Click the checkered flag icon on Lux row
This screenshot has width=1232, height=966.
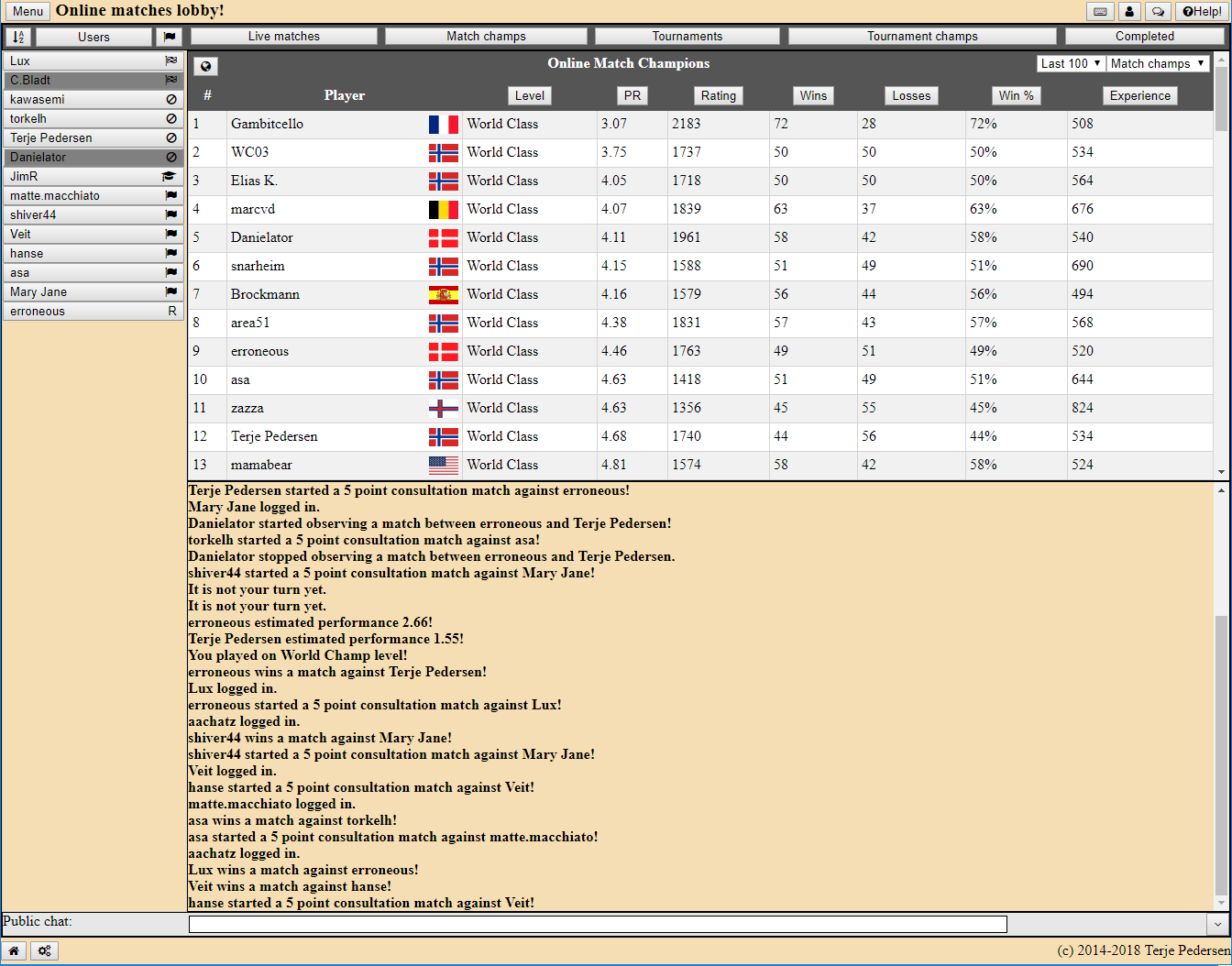click(171, 60)
